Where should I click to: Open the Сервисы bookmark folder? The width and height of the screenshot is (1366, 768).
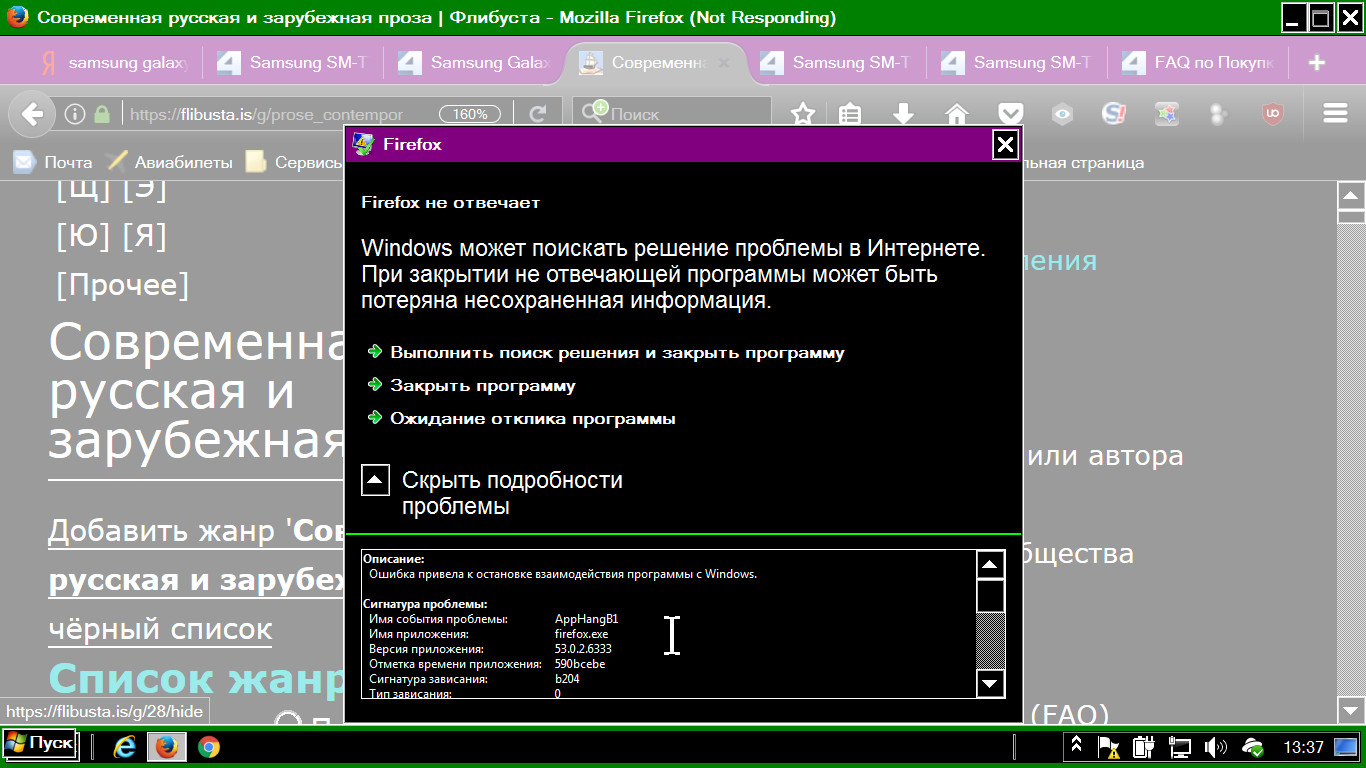pos(295,162)
